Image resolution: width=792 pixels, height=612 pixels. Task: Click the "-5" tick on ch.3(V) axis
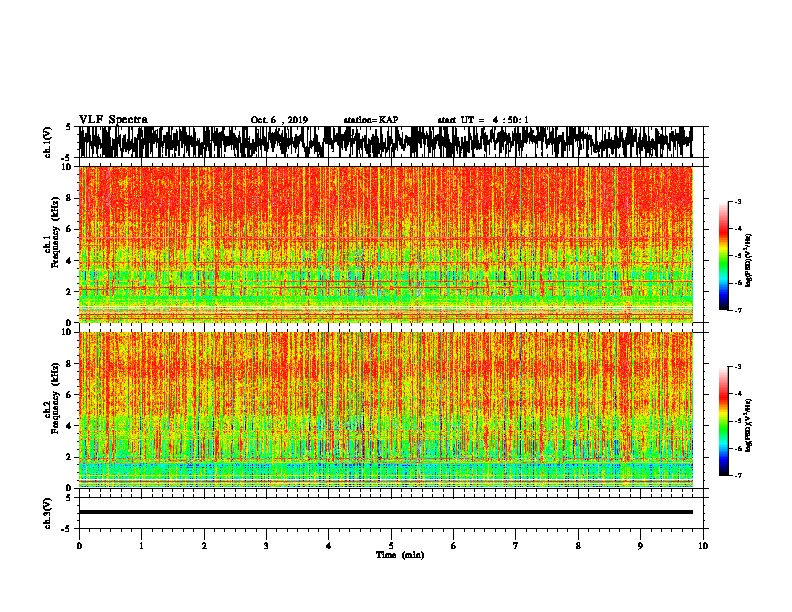click(x=67, y=529)
